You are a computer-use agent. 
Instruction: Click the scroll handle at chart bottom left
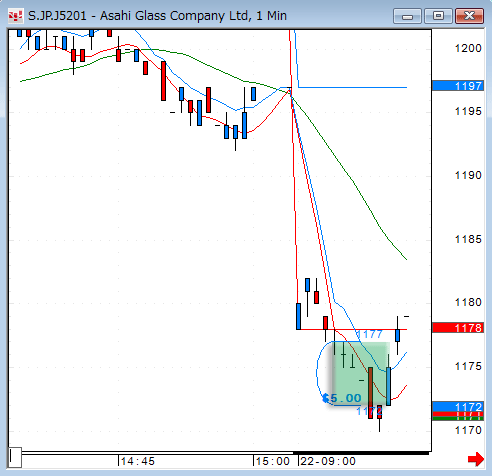(x=15, y=458)
